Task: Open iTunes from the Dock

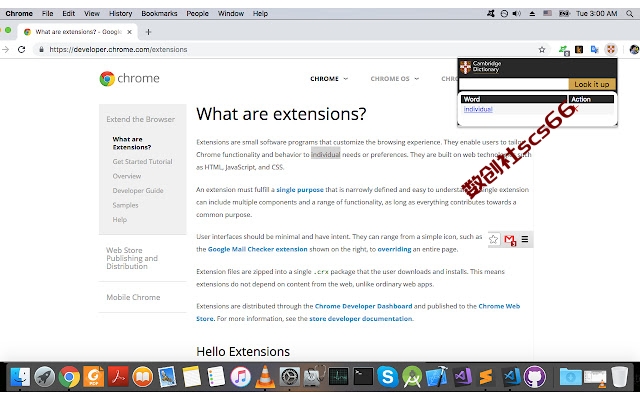Action: tap(240, 376)
